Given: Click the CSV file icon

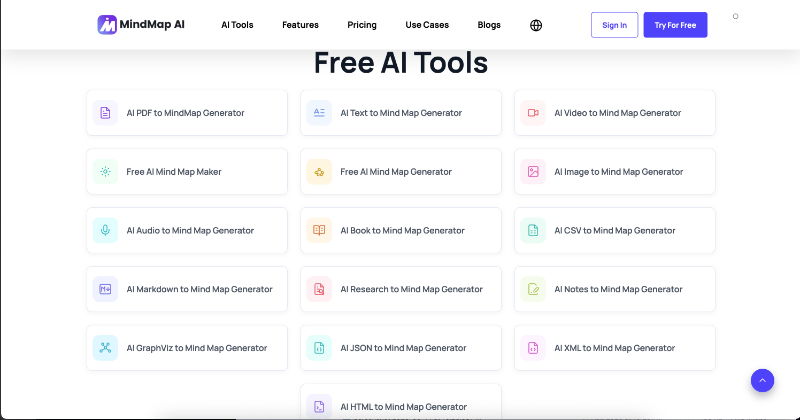Looking at the screenshot, I should click(x=533, y=231).
